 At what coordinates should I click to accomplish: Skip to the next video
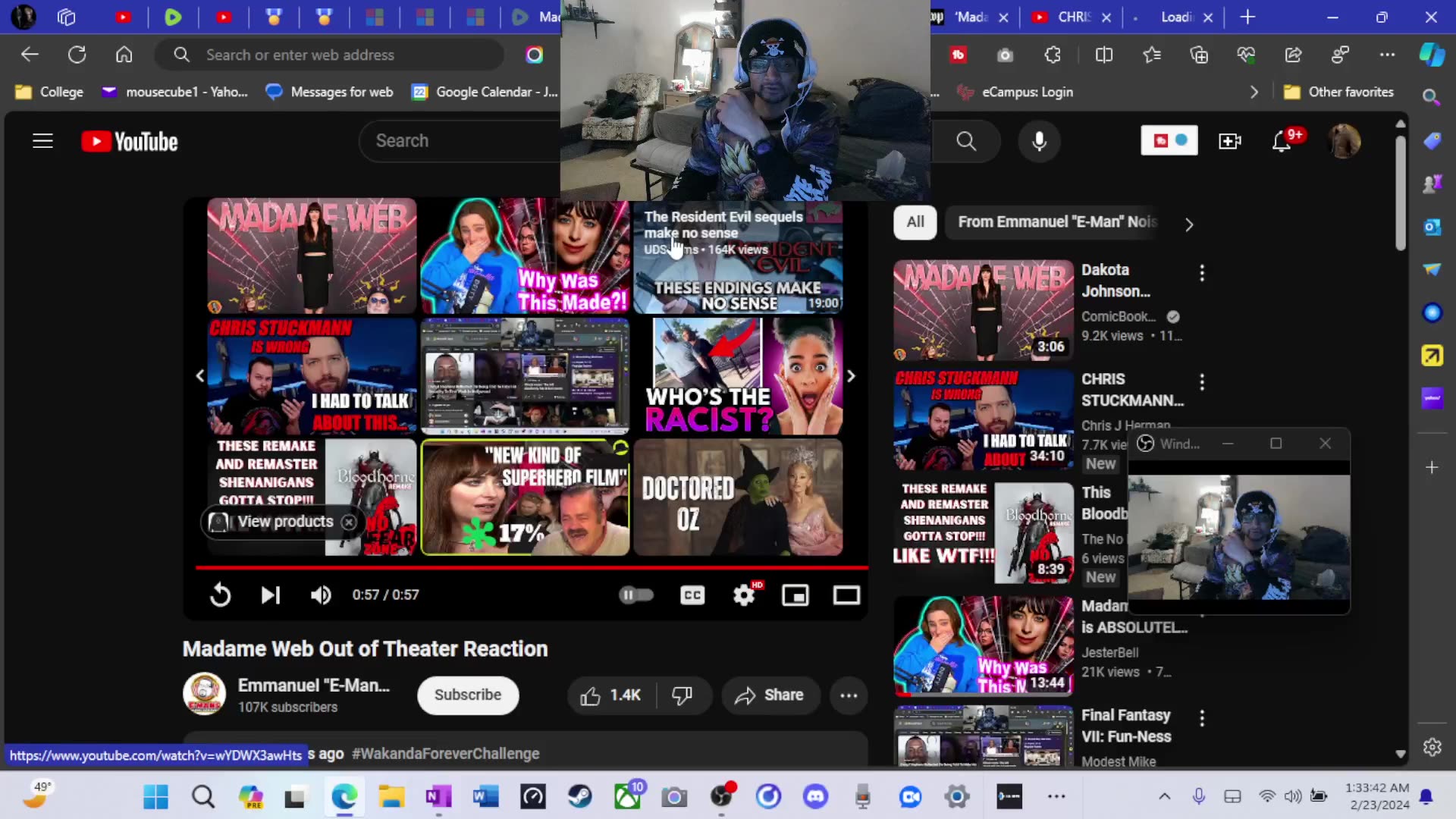click(270, 595)
